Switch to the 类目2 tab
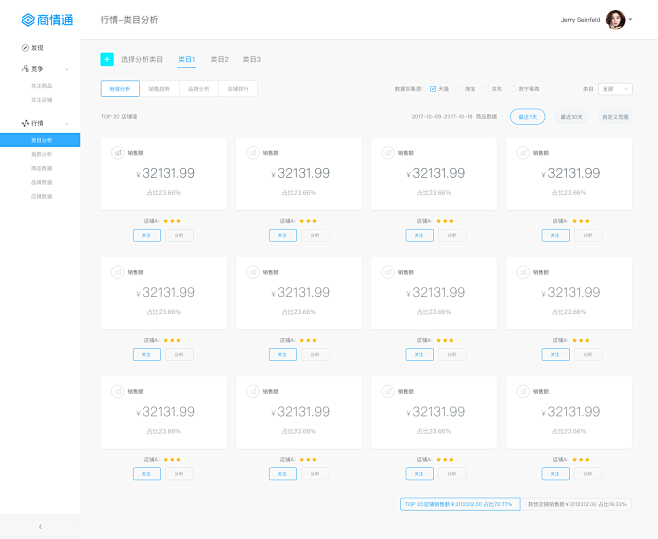The height and width of the screenshot is (539, 658). 219,60
